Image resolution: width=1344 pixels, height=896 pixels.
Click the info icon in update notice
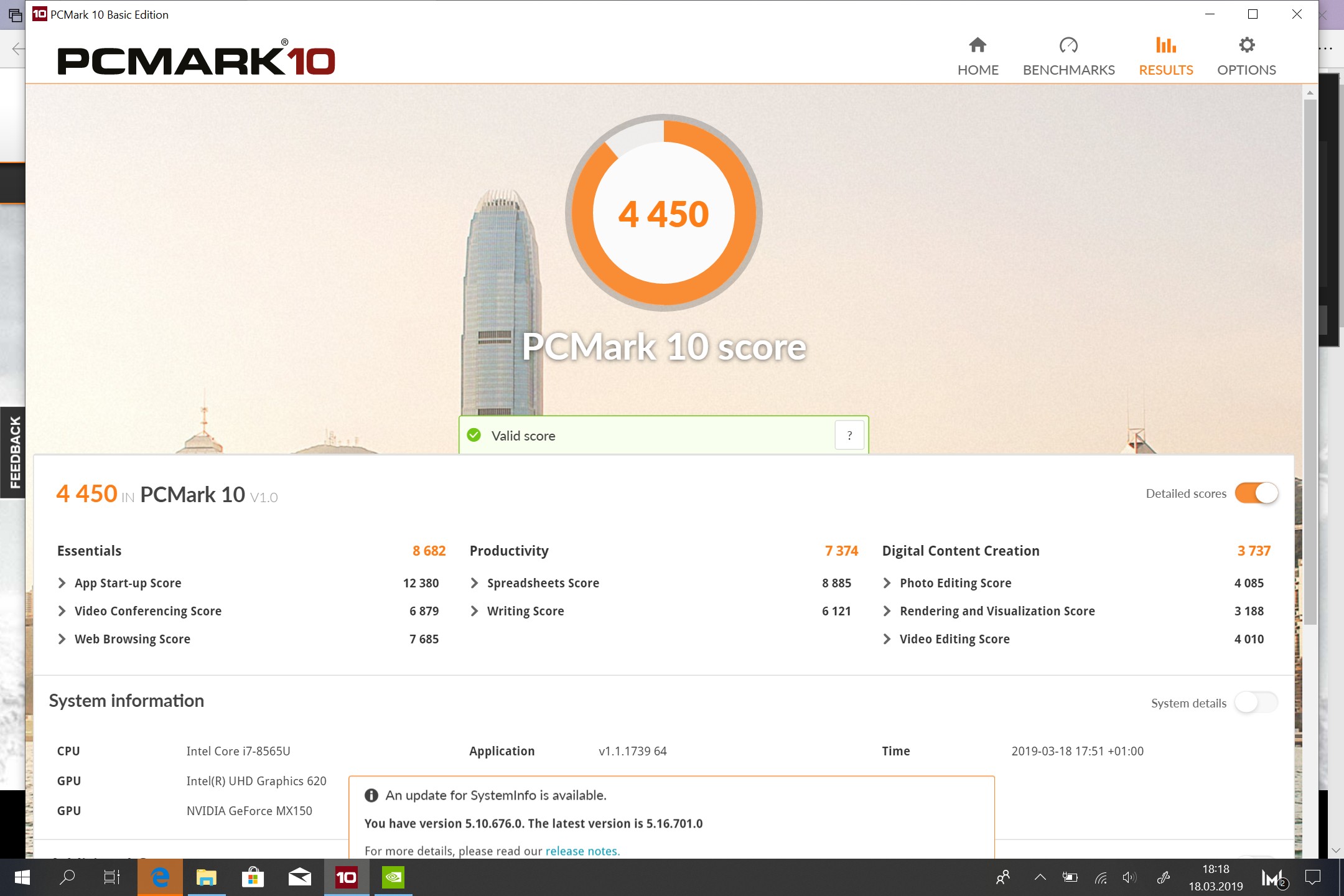371,795
